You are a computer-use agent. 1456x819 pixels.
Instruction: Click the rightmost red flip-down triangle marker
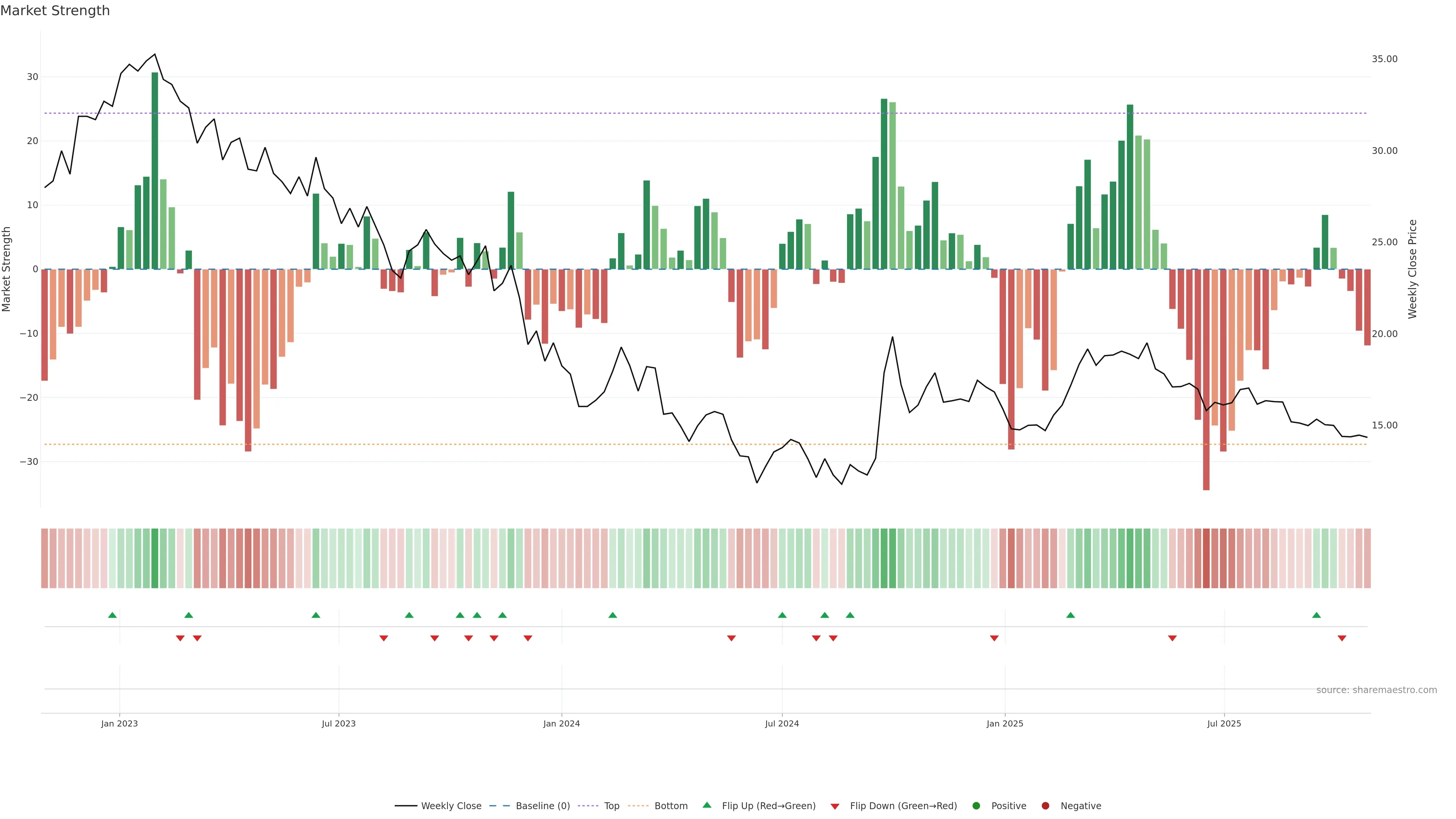[1342, 638]
